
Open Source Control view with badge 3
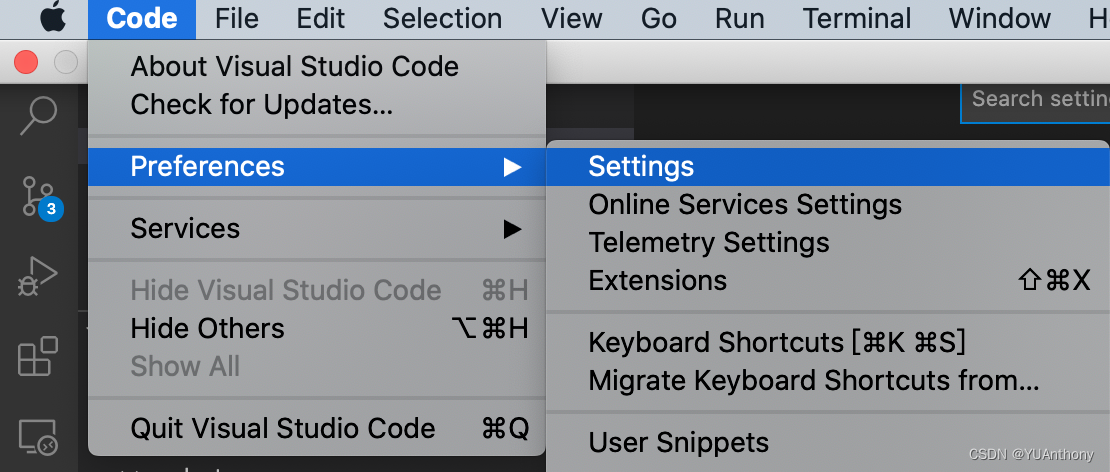39,197
